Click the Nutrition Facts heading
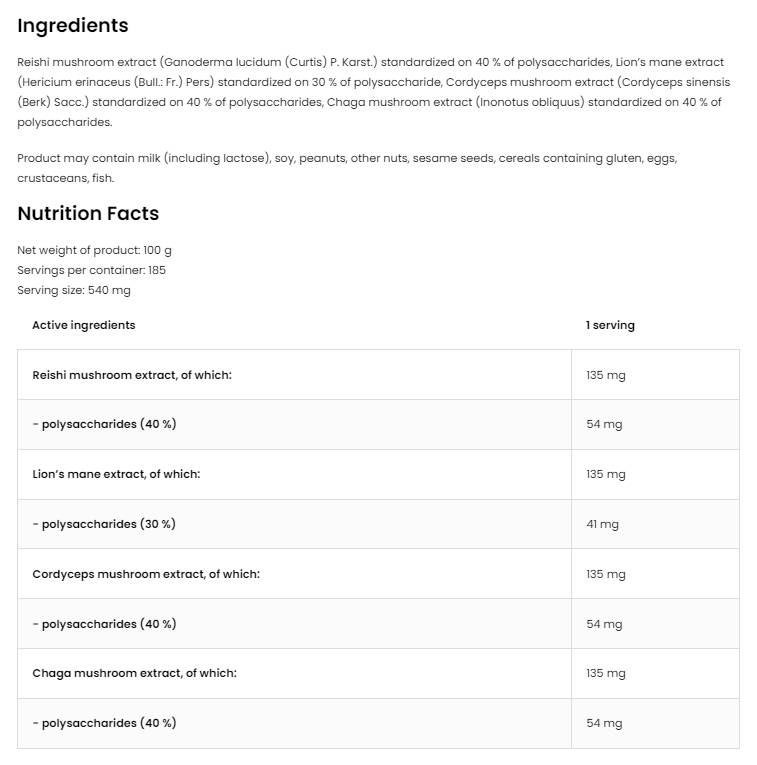757x765 pixels. pos(88,213)
